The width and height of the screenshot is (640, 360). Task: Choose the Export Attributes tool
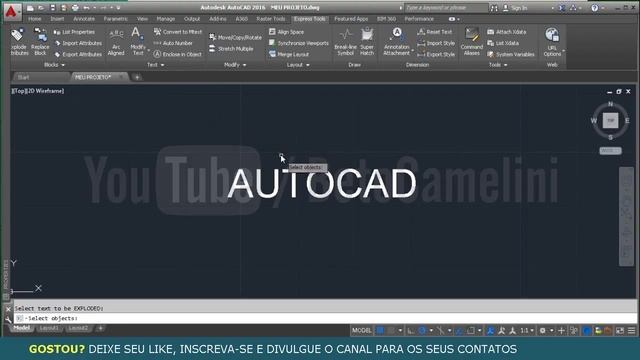coord(78,54)
